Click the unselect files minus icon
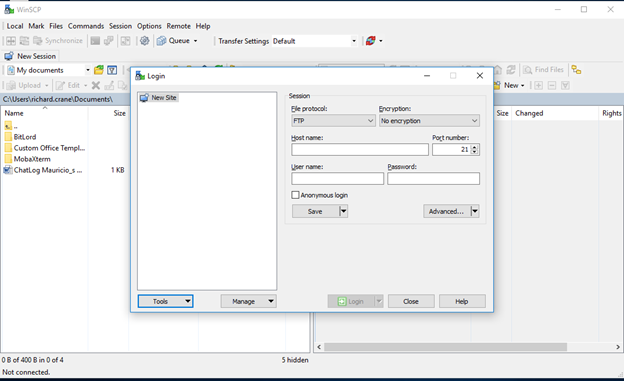The image size is (624, 381). coord(552,85)
